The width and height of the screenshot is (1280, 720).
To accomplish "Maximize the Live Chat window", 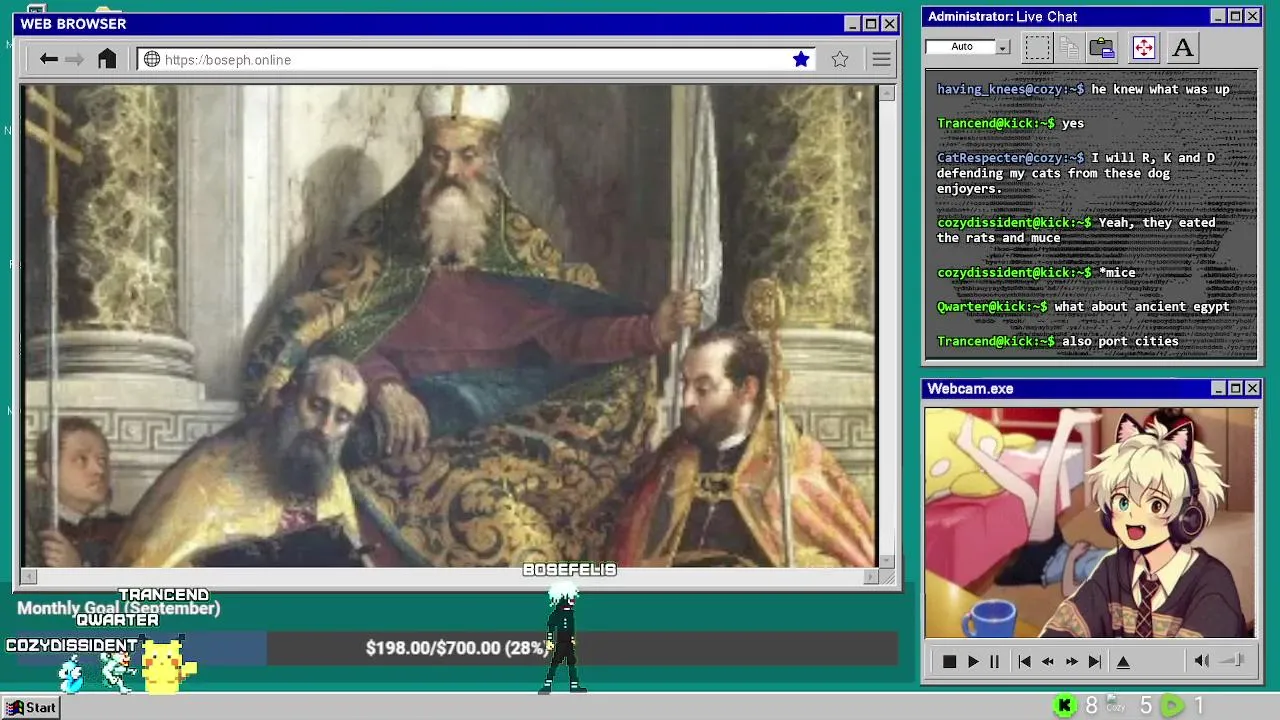I will click(1235, 16).
